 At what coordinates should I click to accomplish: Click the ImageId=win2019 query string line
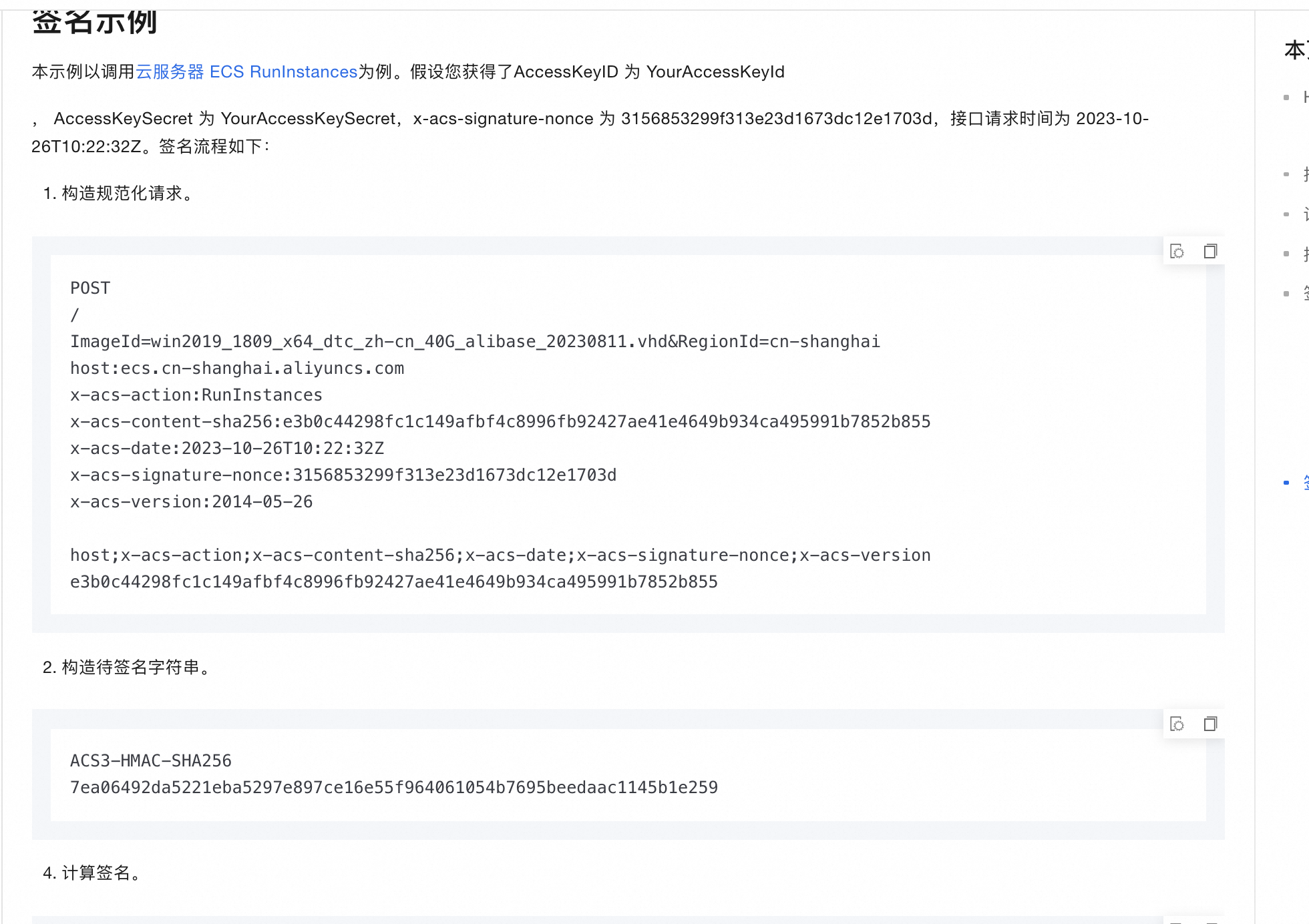coord(475,342)
